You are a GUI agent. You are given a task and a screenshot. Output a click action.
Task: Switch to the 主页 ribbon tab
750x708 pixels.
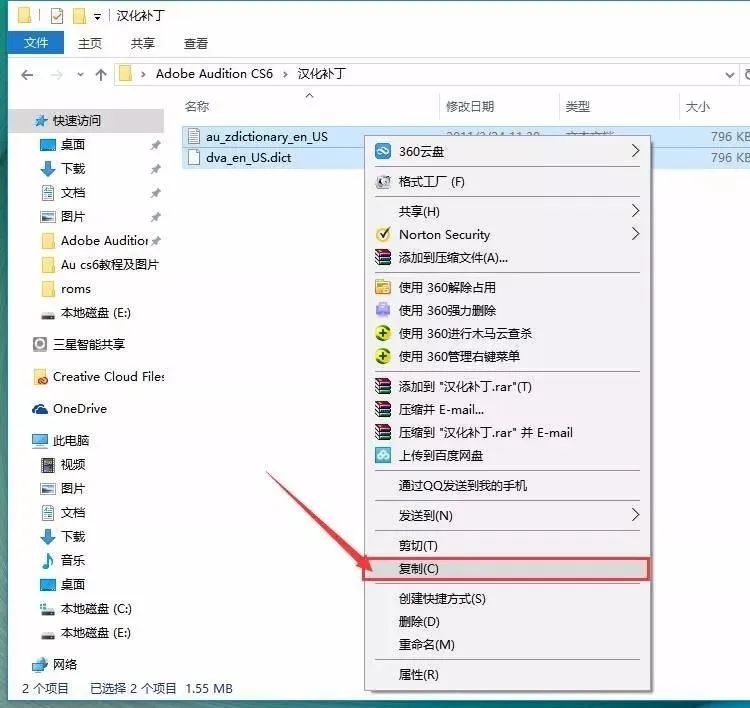[x=89, y=44]
